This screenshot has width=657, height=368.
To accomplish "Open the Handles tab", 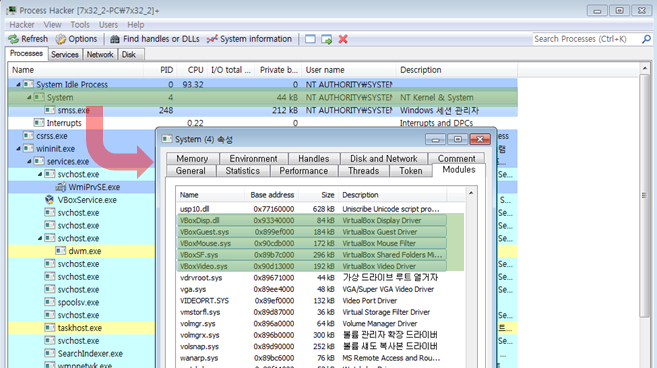I will [x=314, y=159].
